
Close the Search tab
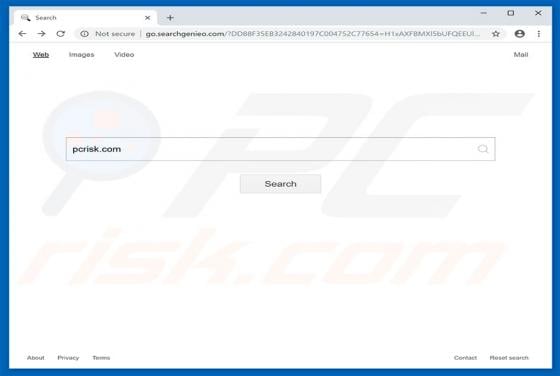[x=148, y=17]
